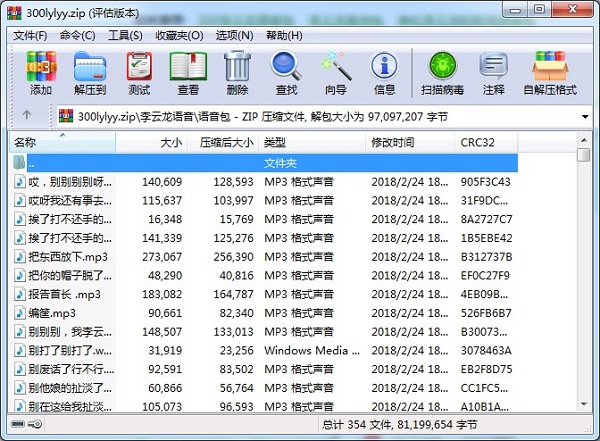This screenshot has height=441, width=600.
Task: Click the CRC32 value 526FB6B7
Action: (x=486, y=313)
